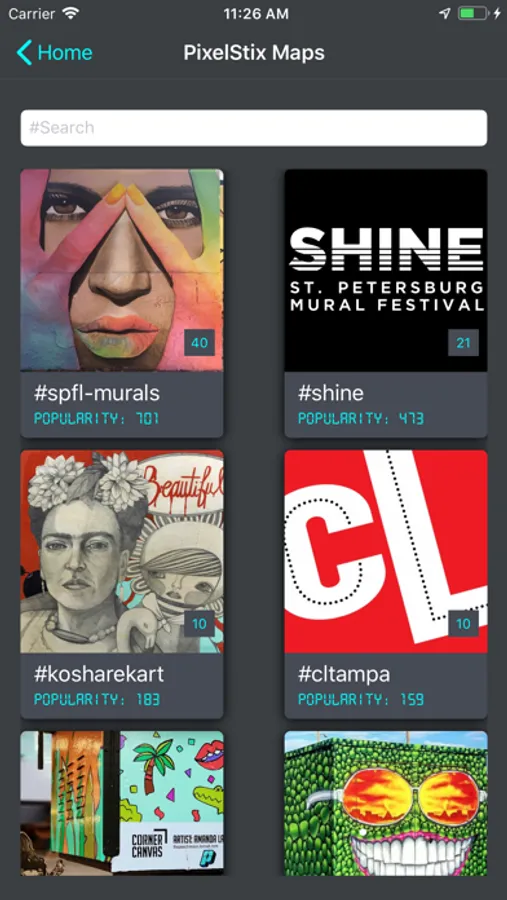The image size is (507, 900).
Task: Open the Corner Canvas mural thumbnail
Action: pos(122,803)
